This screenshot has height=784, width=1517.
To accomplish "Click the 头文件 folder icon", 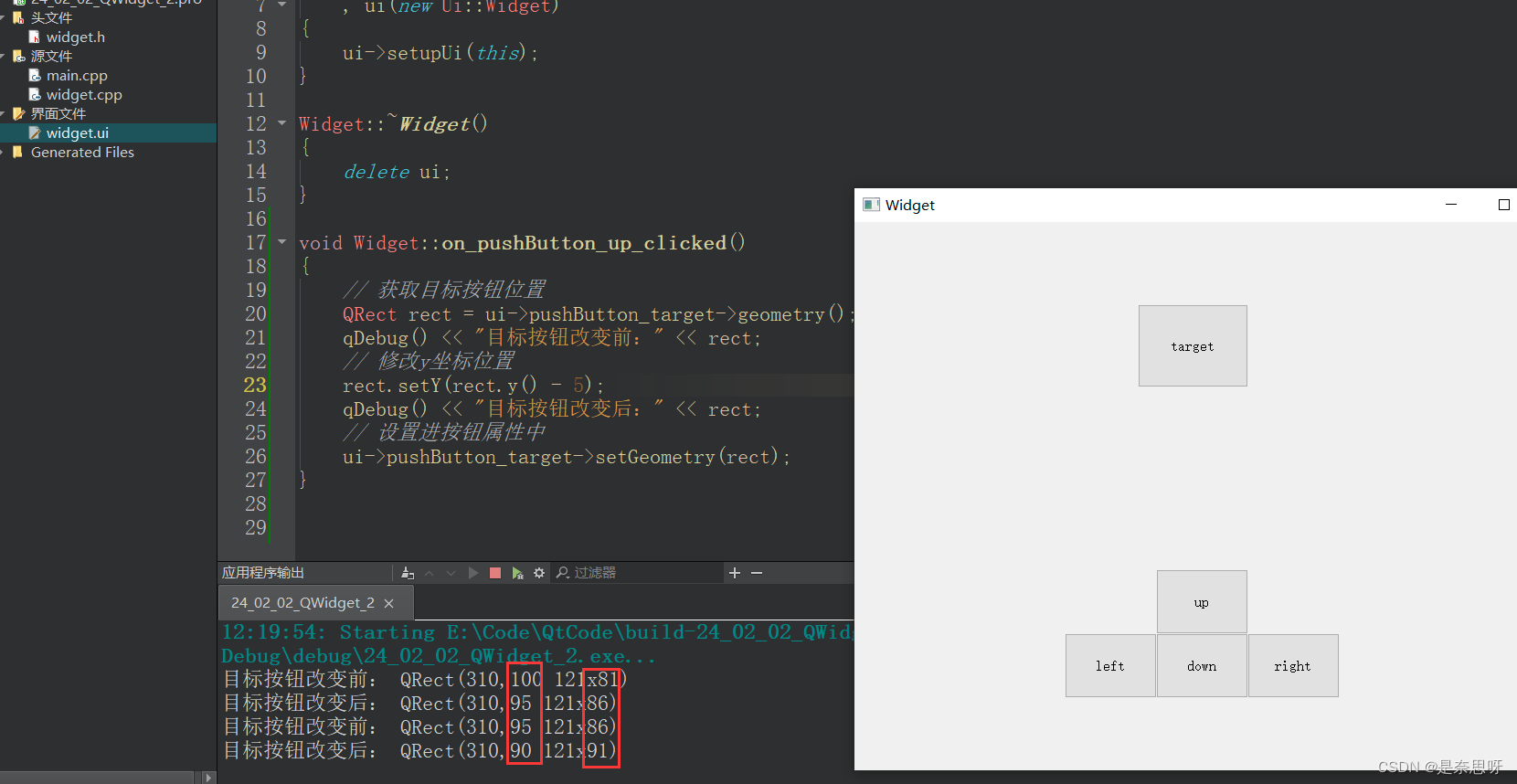I will click(18, 18).
